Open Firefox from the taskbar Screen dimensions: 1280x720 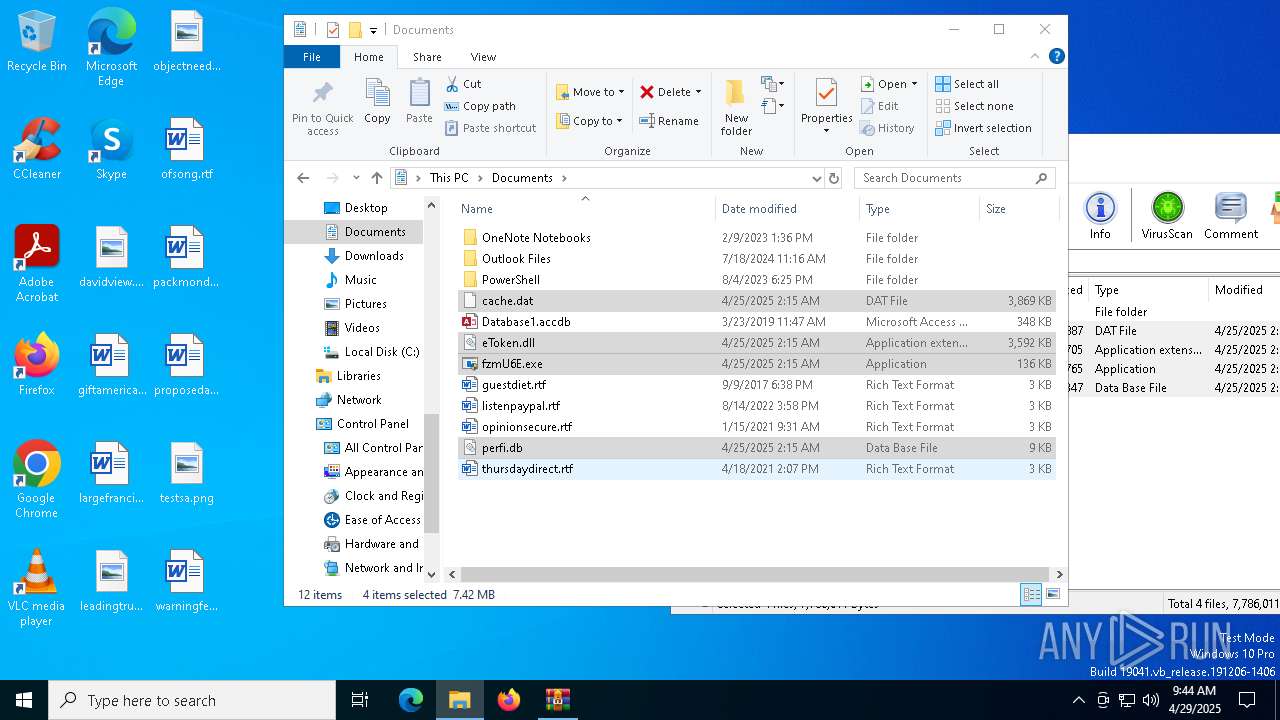point(509,700)
